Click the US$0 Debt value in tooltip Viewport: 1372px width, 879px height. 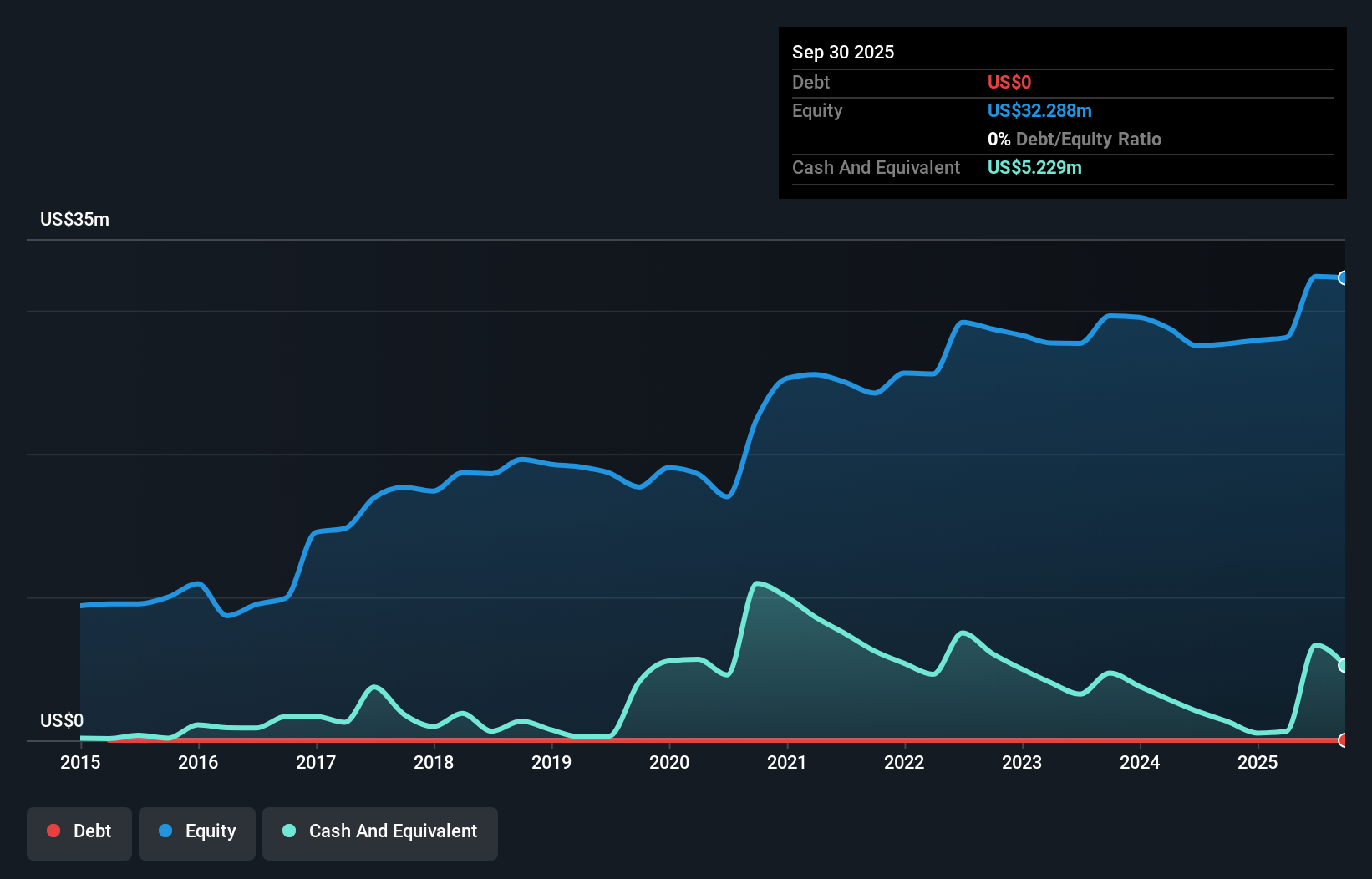coord(1009,82)
